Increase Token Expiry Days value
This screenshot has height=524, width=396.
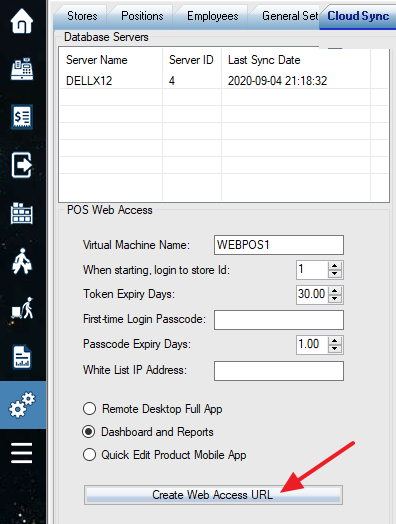click(335, 290)
